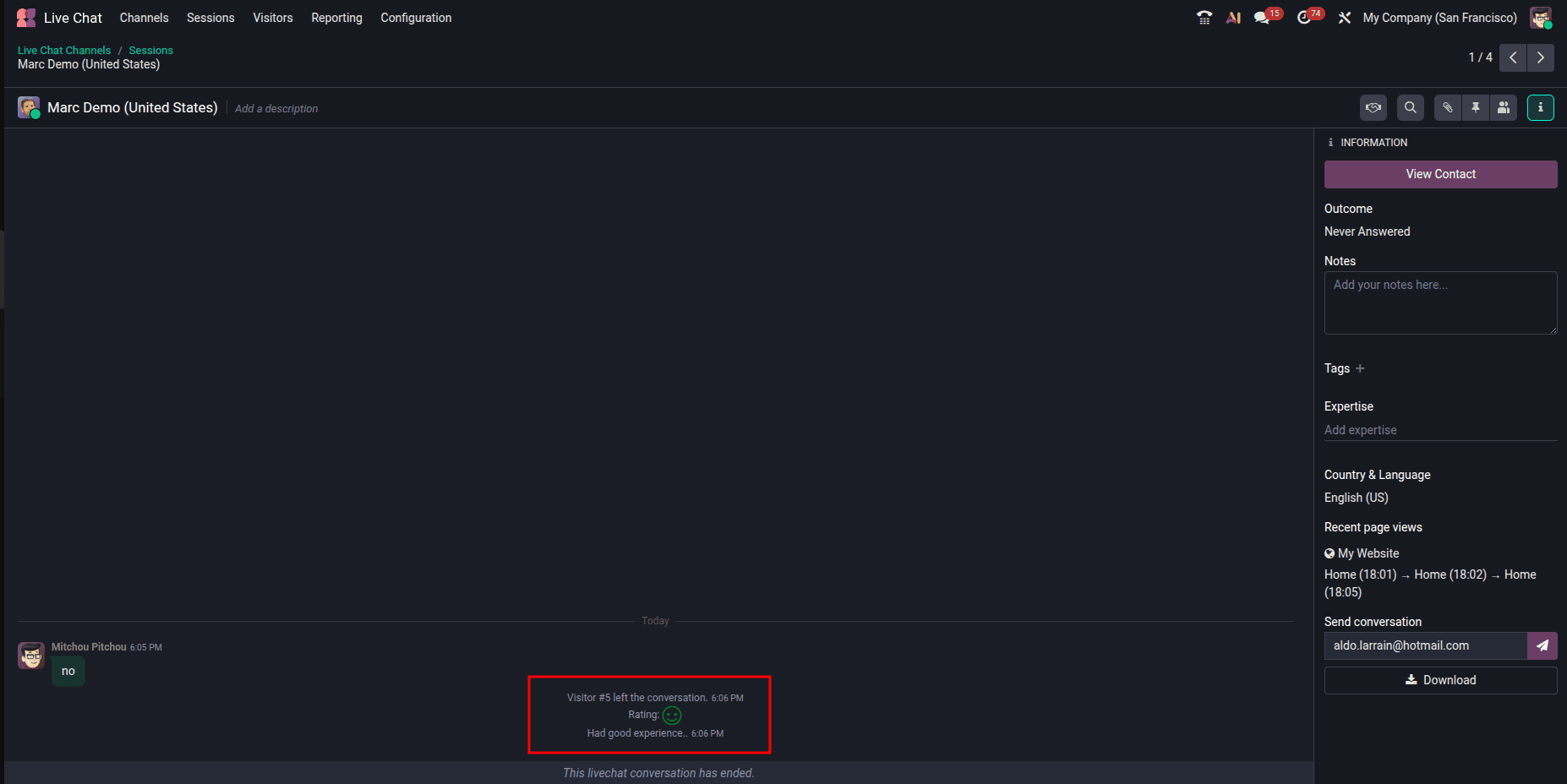Click the send conversation email field

[x=1426, y=645]
